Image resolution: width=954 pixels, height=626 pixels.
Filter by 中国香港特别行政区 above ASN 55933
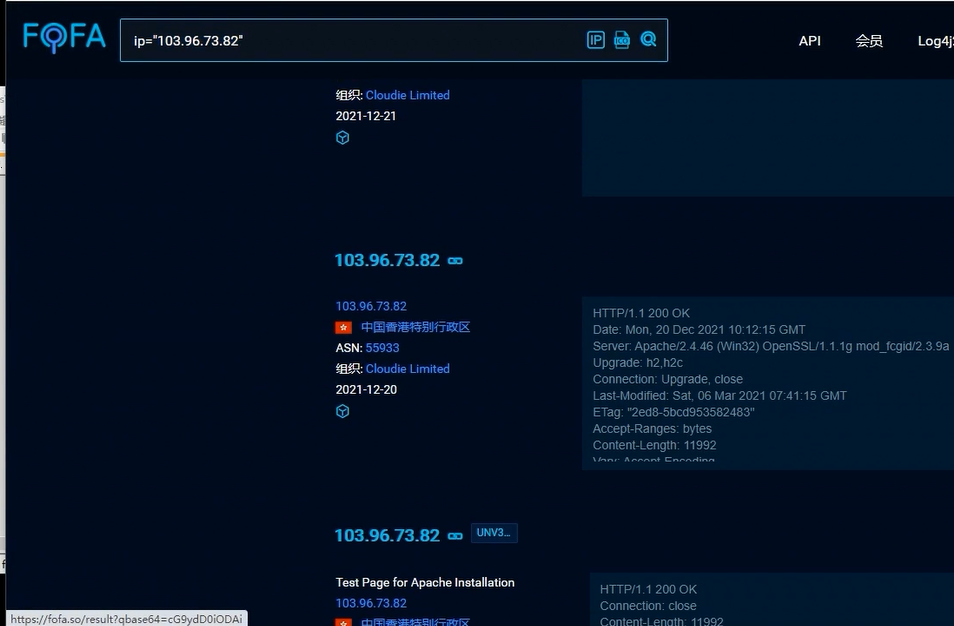coord(416,327)
